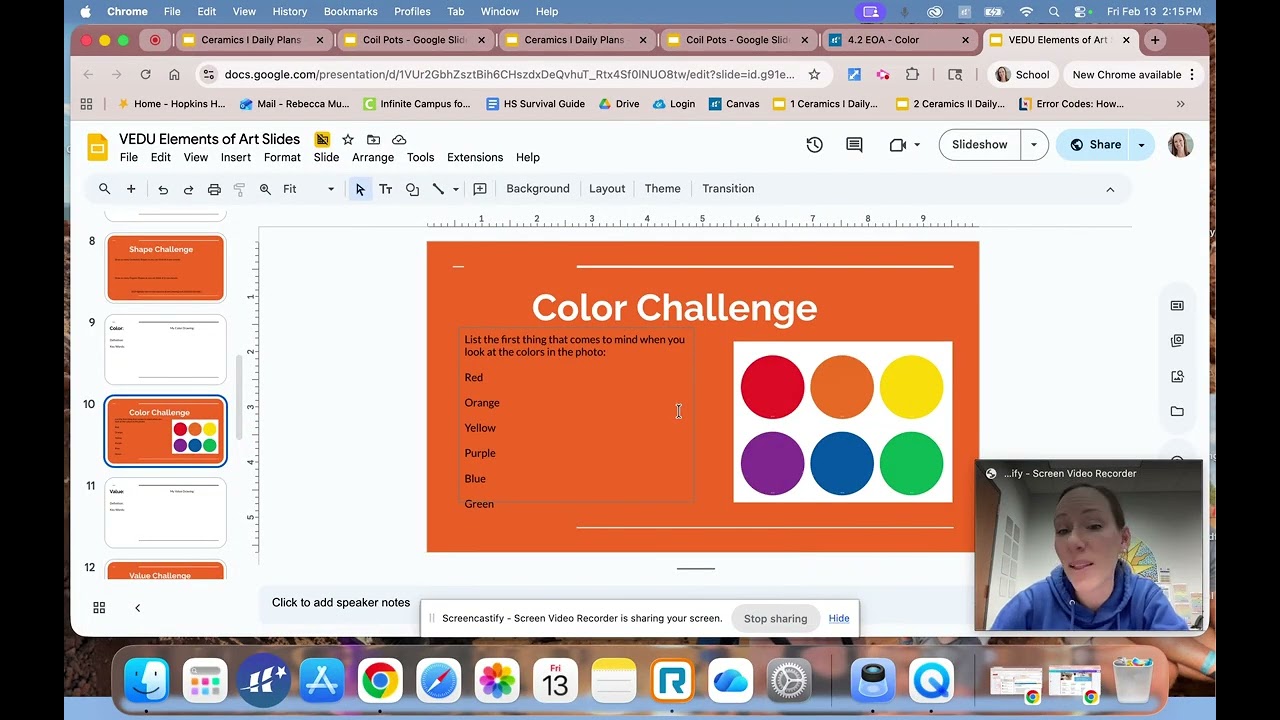Open Finder in the Dock
The height and width of the screenshot is (720, 1280).
146,682
